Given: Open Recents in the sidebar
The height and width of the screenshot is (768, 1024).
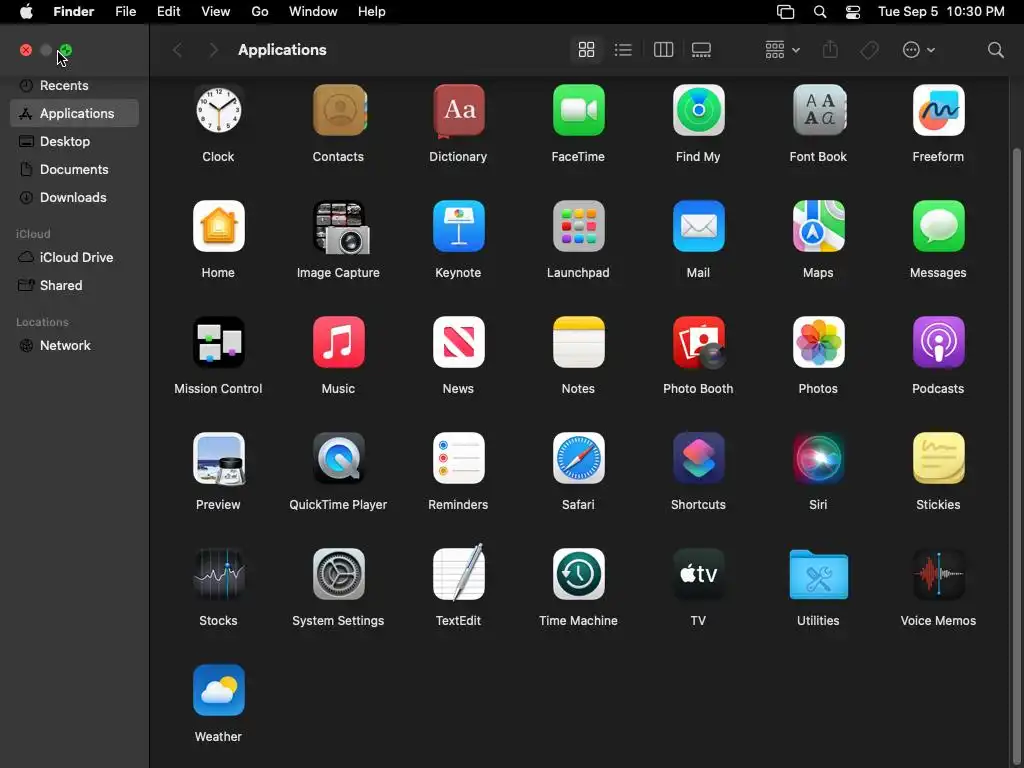Looking at the screenshot, I should 74,86.
